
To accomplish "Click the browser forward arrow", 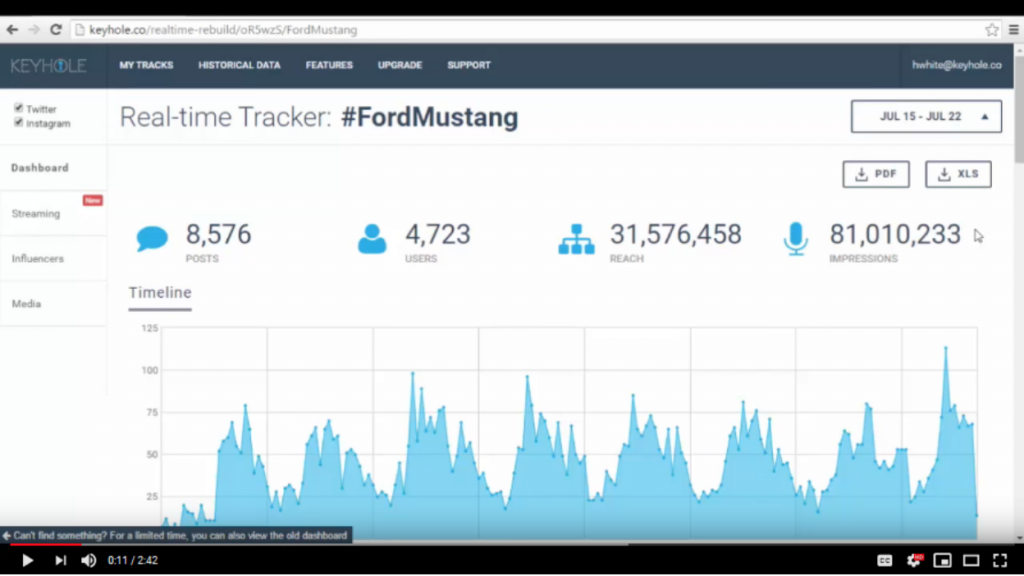I will tap(34, 29).
